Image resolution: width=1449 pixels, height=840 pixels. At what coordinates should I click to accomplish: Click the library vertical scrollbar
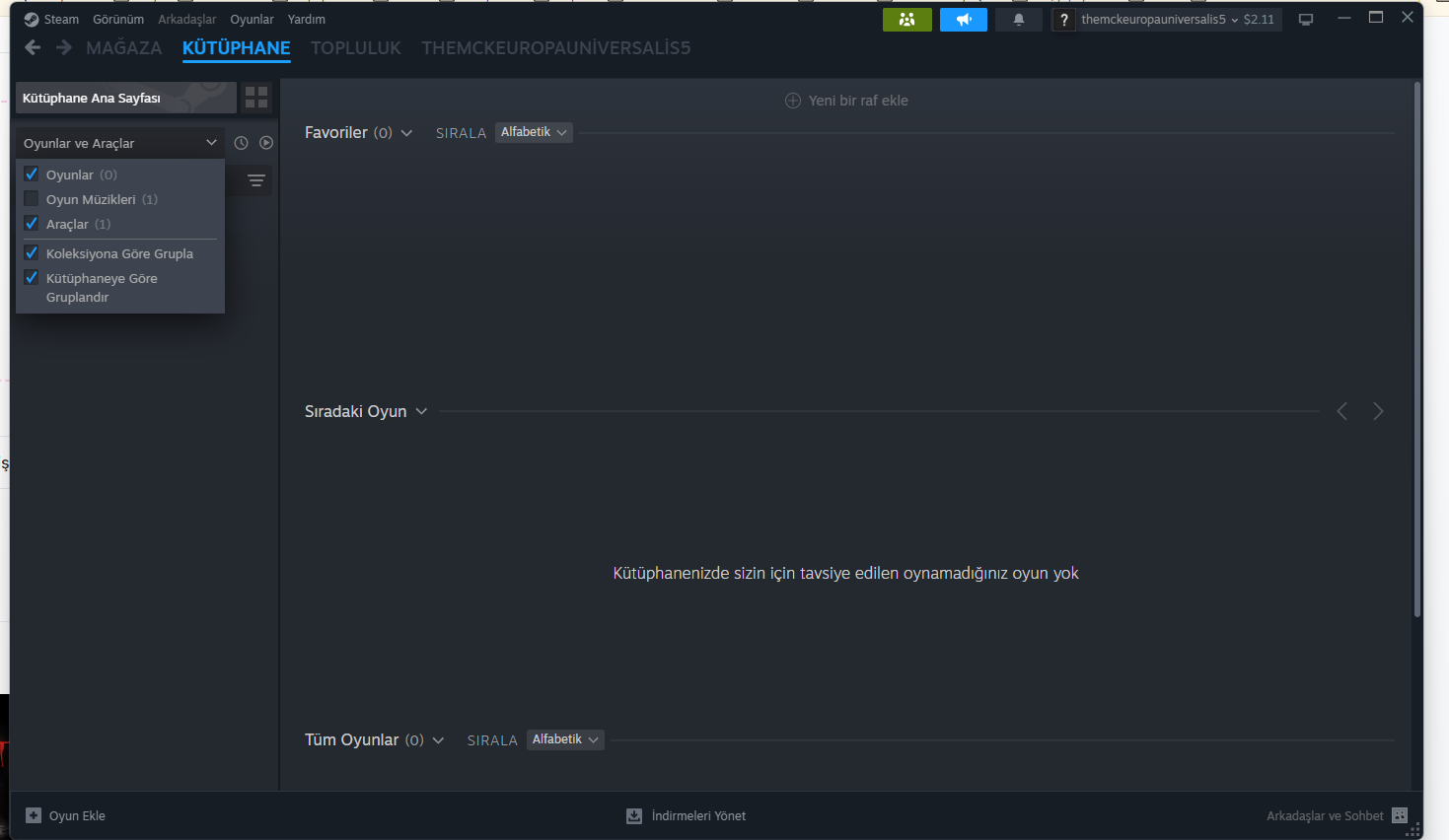(x=1417, y=350)
